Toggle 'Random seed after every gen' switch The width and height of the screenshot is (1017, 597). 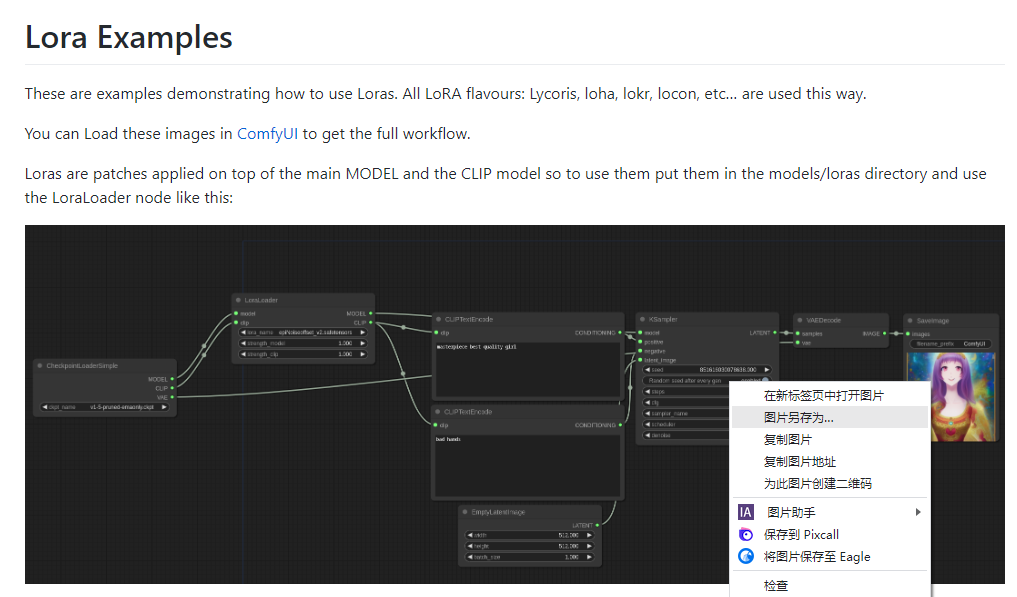[765, 380]
